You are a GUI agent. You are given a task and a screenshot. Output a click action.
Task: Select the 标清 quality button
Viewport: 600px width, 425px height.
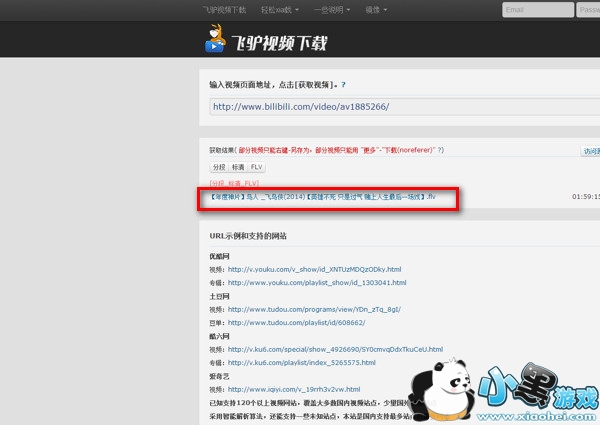(238, 166)
